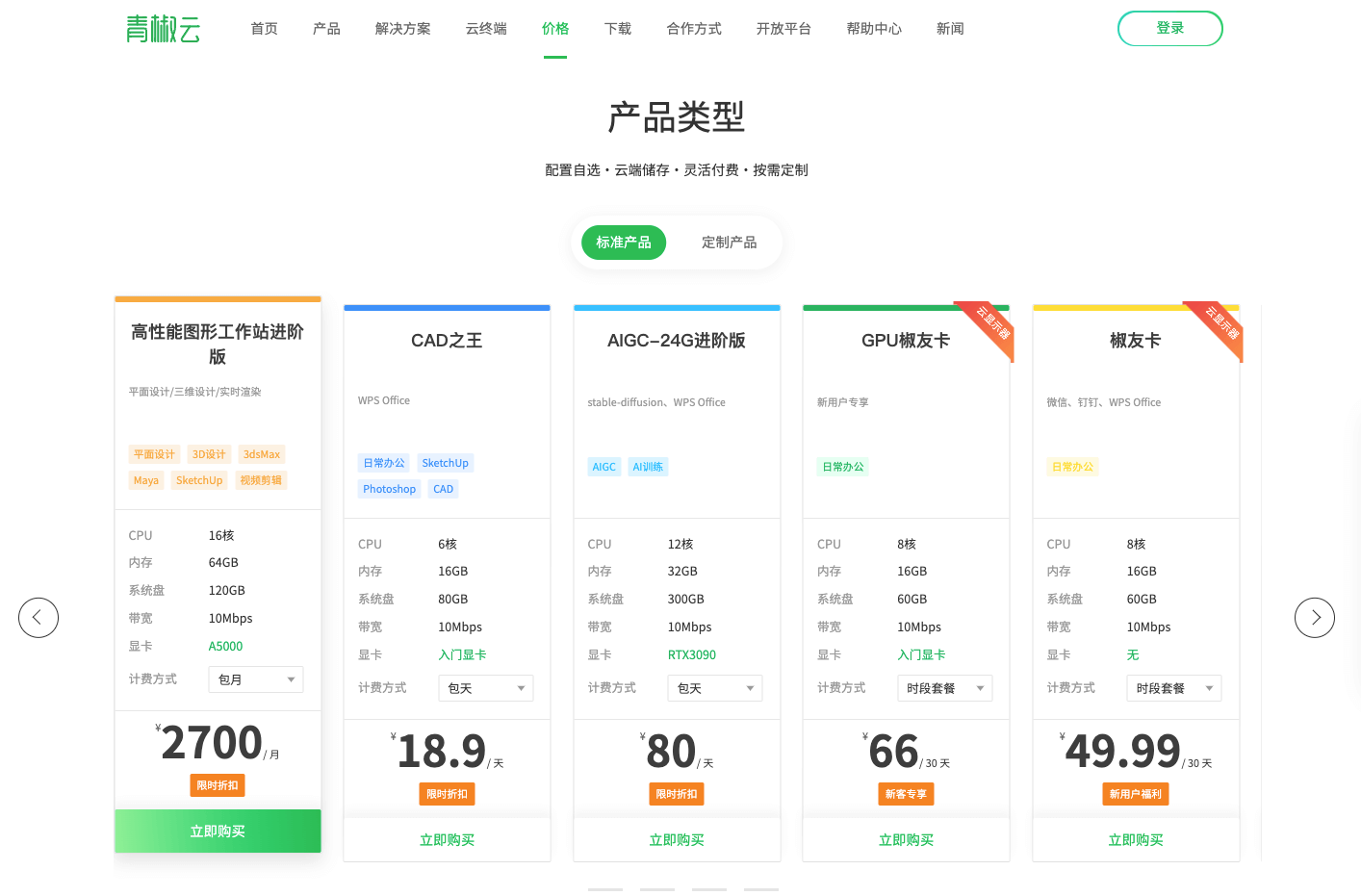Click the 云显示器 ribbon on 椒友卡
The width and height of the screenshot is (1361, 896).
(x=1222, y=323)
